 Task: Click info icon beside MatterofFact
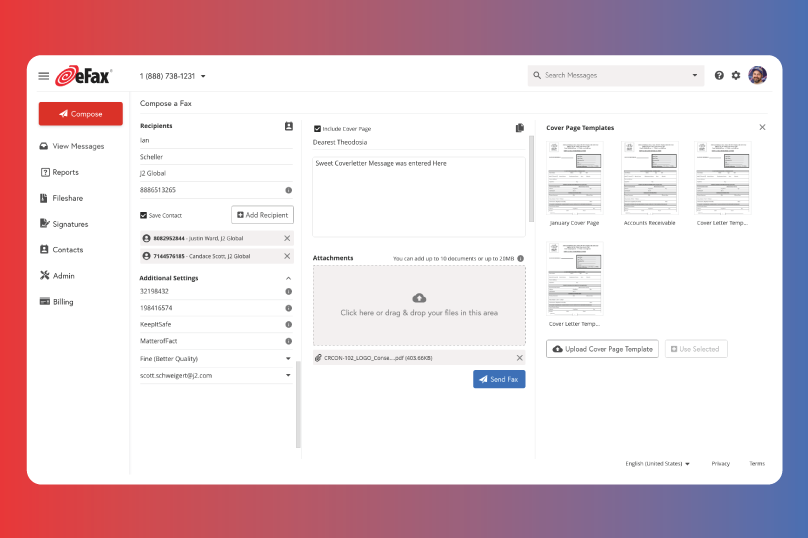pos(289,341)
